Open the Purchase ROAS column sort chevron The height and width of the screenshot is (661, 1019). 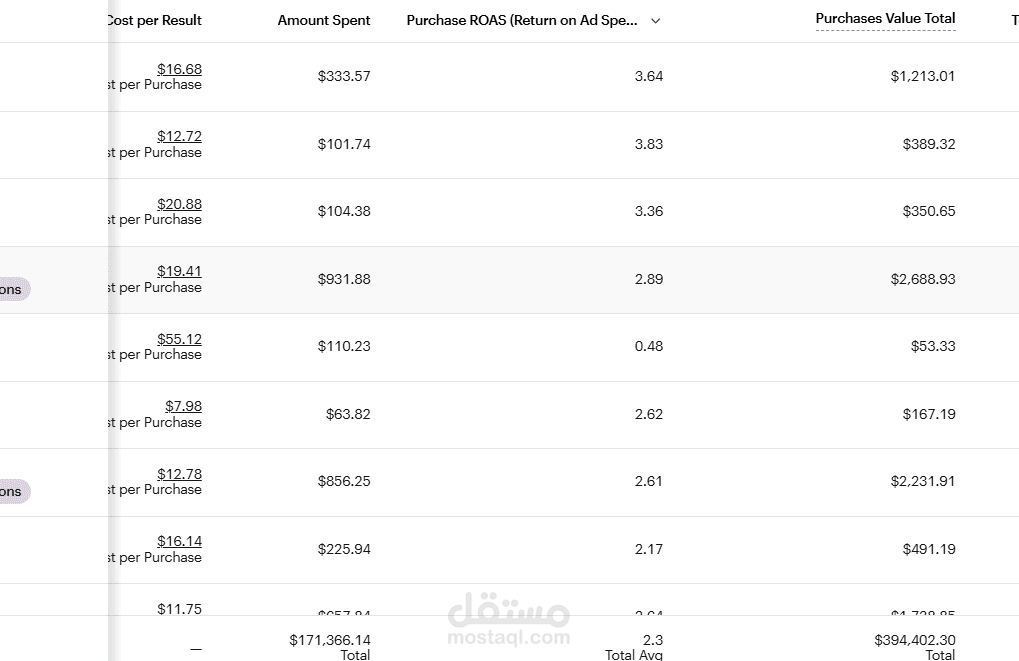point(656,21)
